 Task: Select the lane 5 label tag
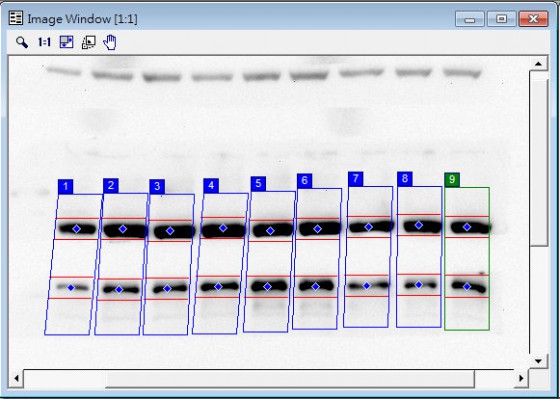click(258, 184)
